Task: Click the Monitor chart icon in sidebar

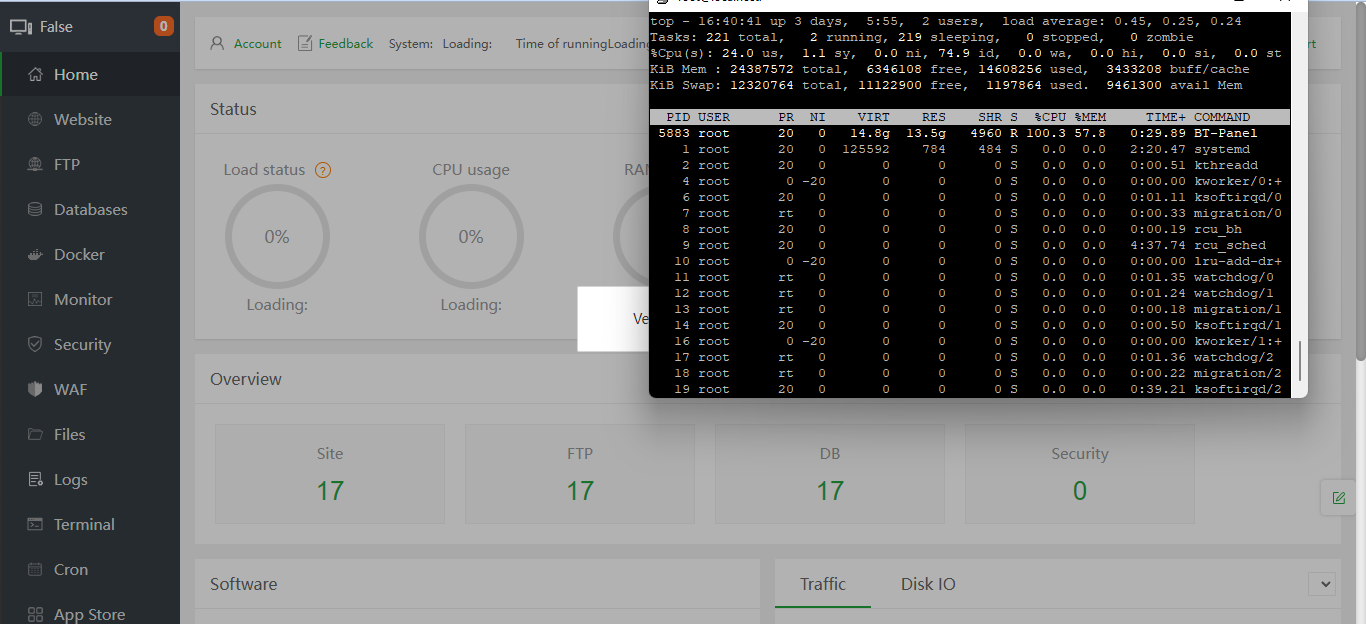Action: click(x=35, y=300)
